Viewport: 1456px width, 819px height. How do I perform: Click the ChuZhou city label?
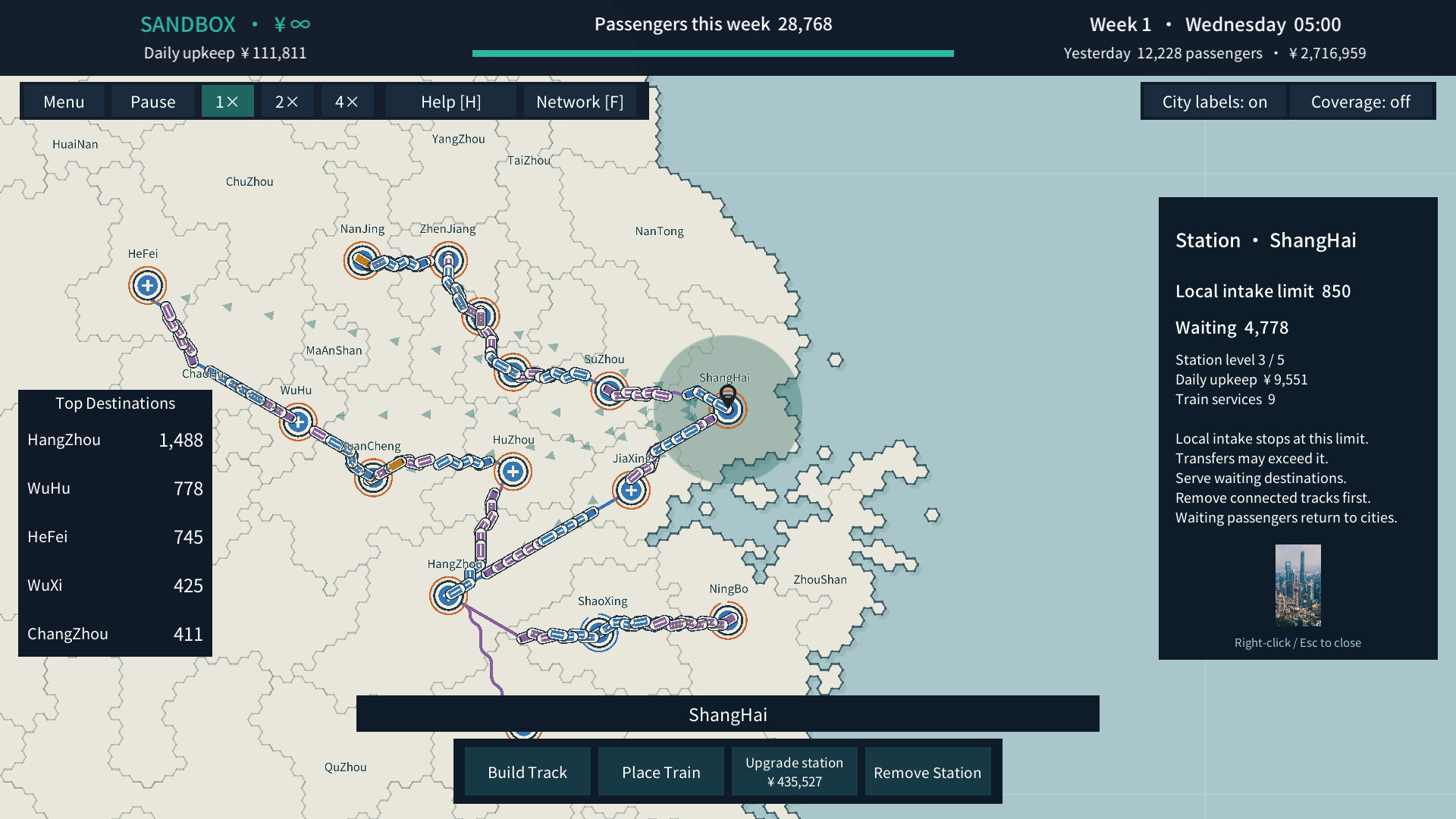click(249, 181)
